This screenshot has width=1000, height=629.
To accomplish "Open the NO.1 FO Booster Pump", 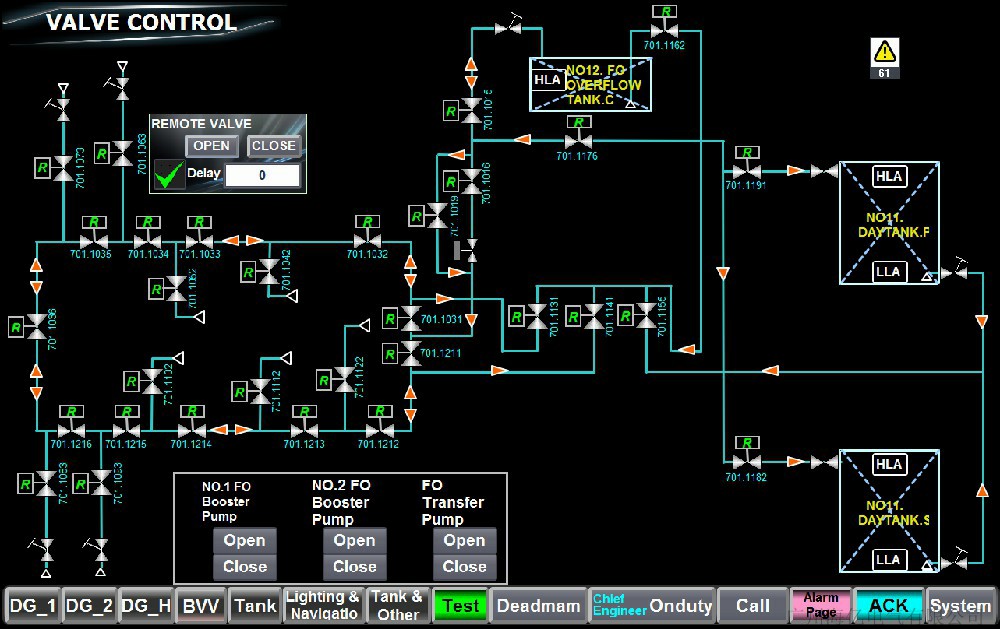I will coord(245,540).
